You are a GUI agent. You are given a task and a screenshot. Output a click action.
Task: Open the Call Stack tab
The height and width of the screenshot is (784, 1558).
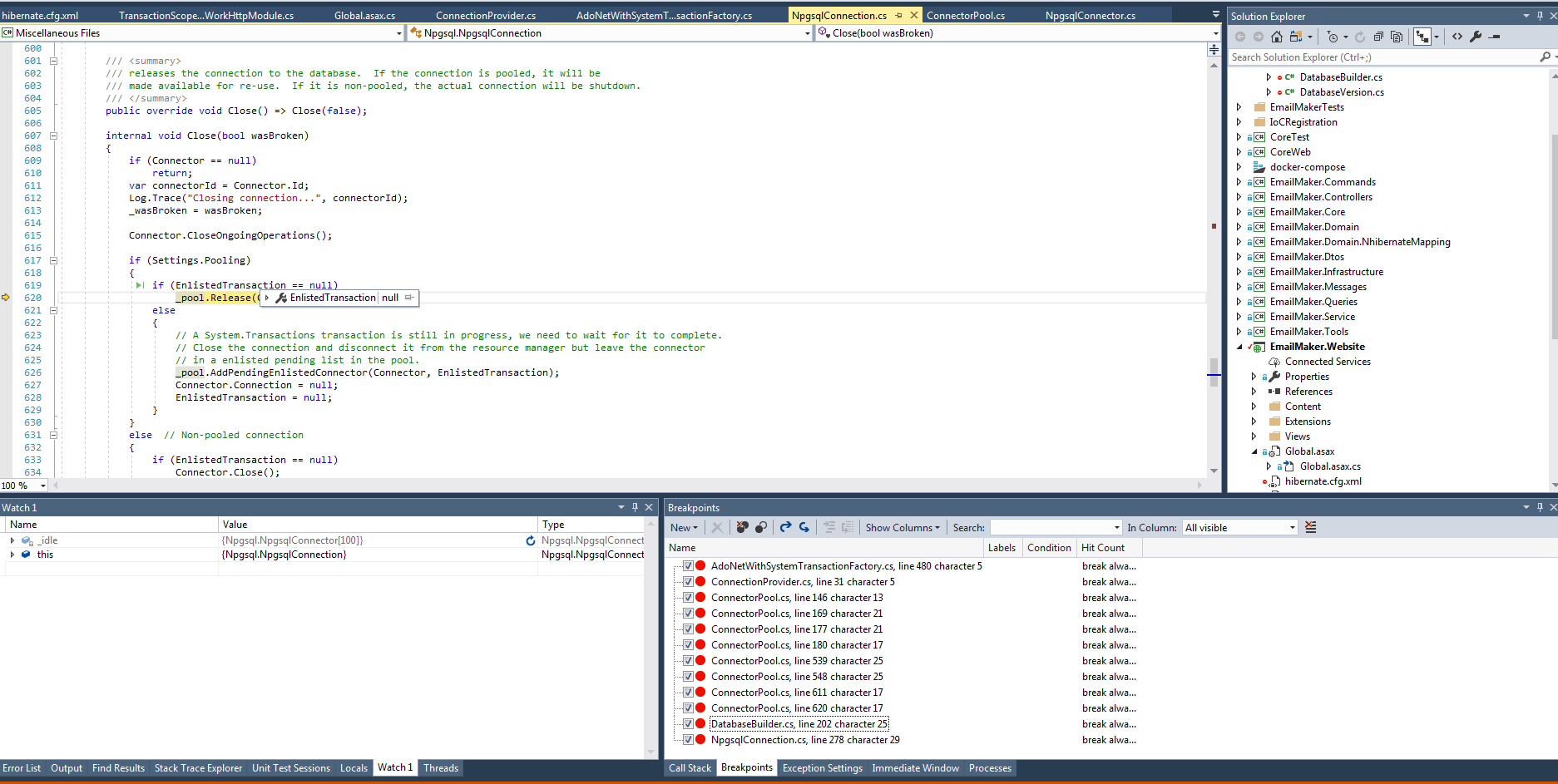(x=690, y=768)
